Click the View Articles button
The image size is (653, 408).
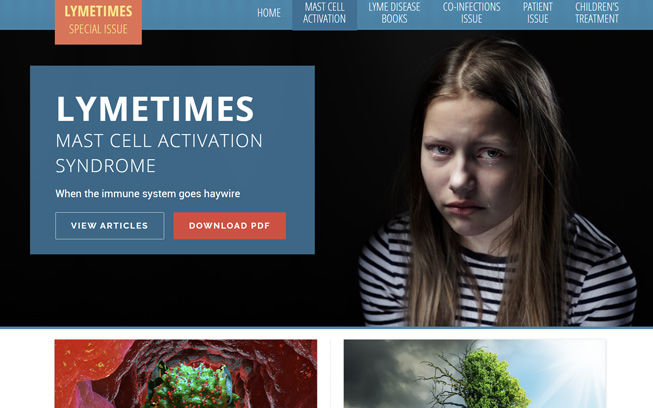coord(110,226)
